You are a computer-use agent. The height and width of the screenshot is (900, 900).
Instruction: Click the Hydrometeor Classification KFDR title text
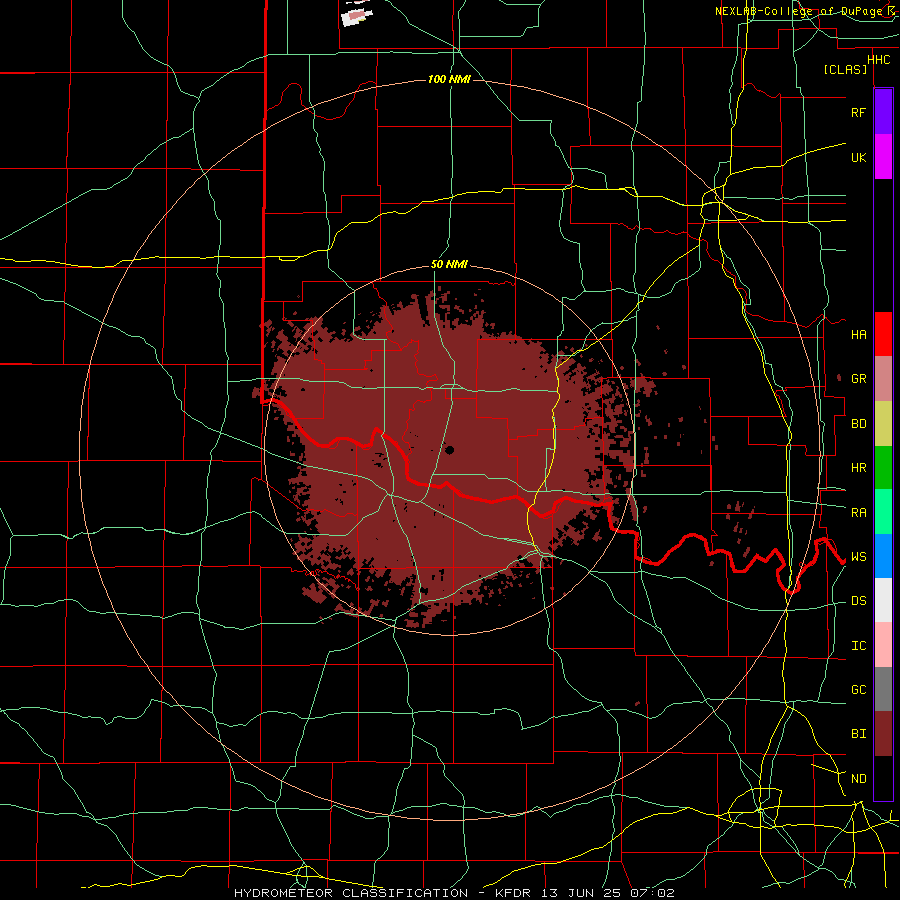[x=454, y=893]
